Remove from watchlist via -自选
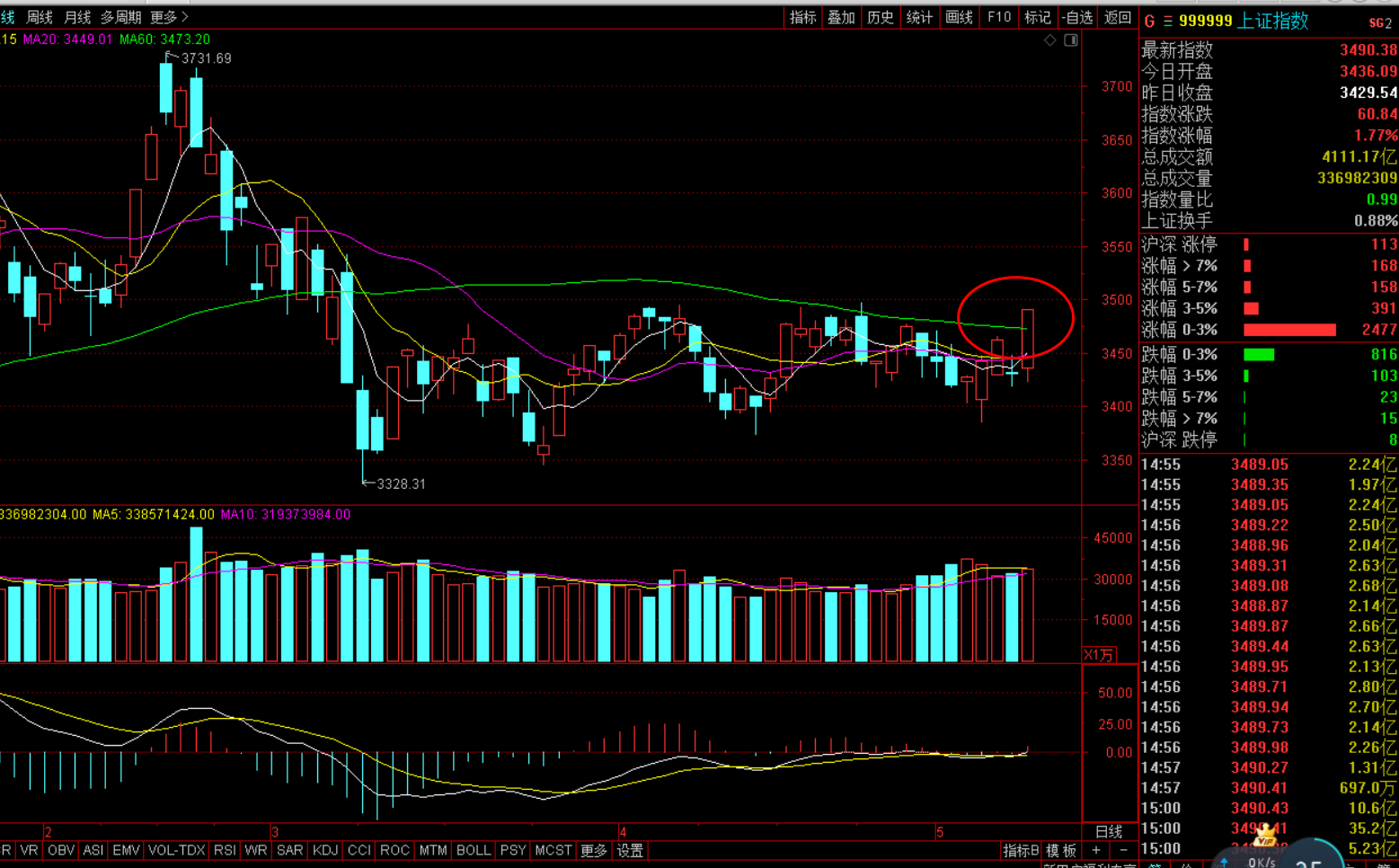The image size is (1399, 868). click(x=1076, y=17)
